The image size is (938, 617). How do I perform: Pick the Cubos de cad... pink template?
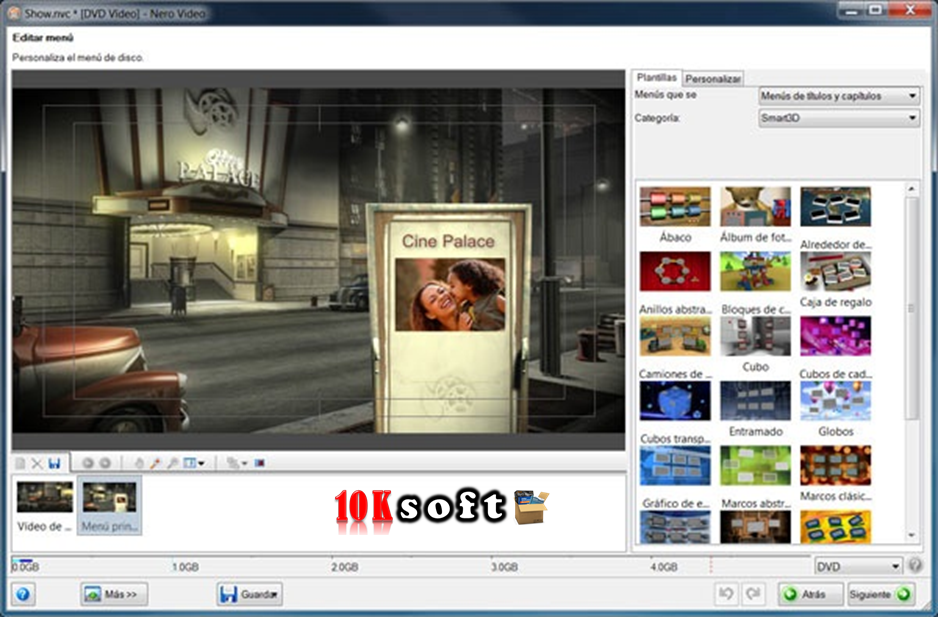[835, 336]
